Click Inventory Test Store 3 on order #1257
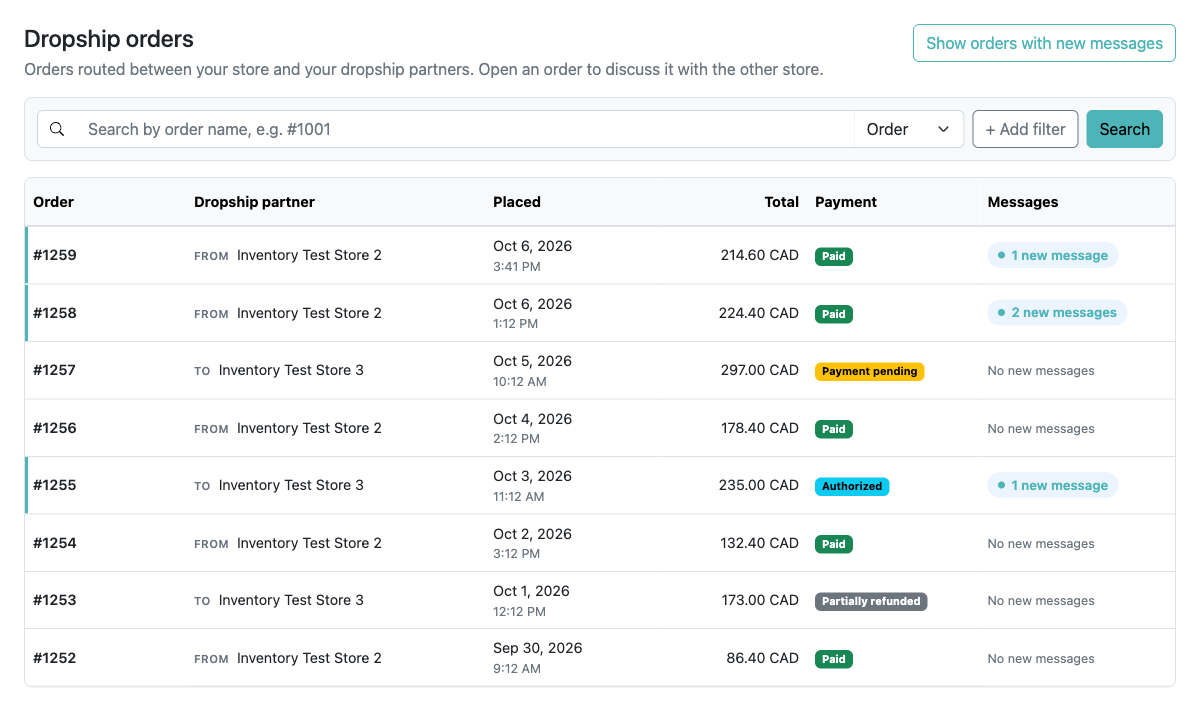Screen dimensions: 1200x712 tap(291, 370)
